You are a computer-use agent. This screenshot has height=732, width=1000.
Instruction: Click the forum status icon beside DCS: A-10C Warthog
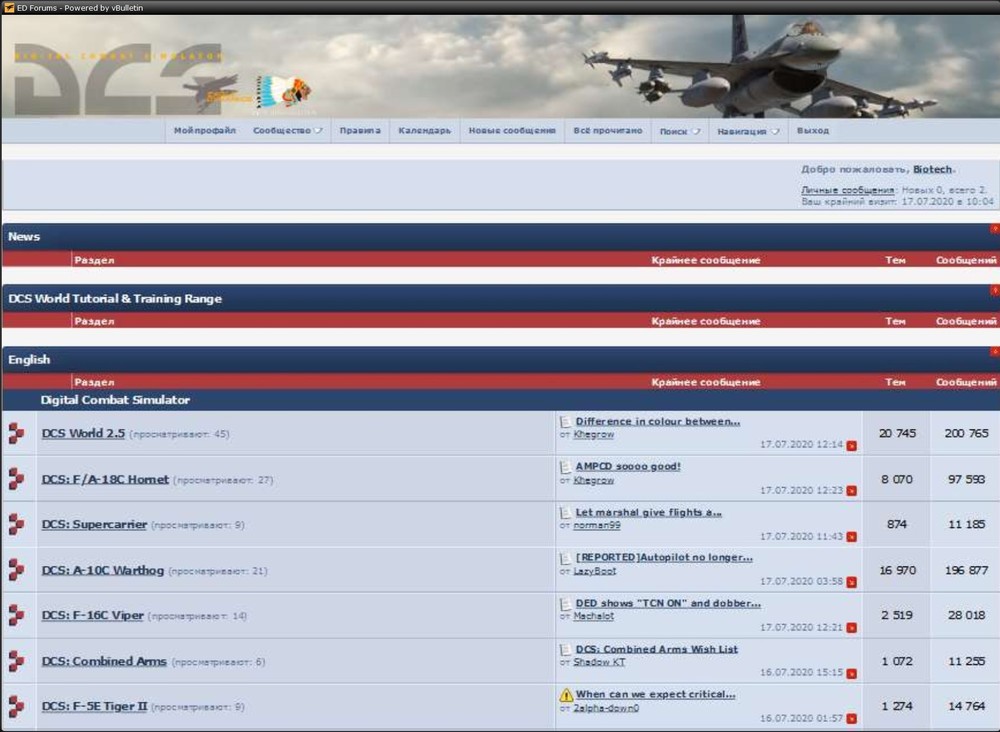tap(17, 570)
